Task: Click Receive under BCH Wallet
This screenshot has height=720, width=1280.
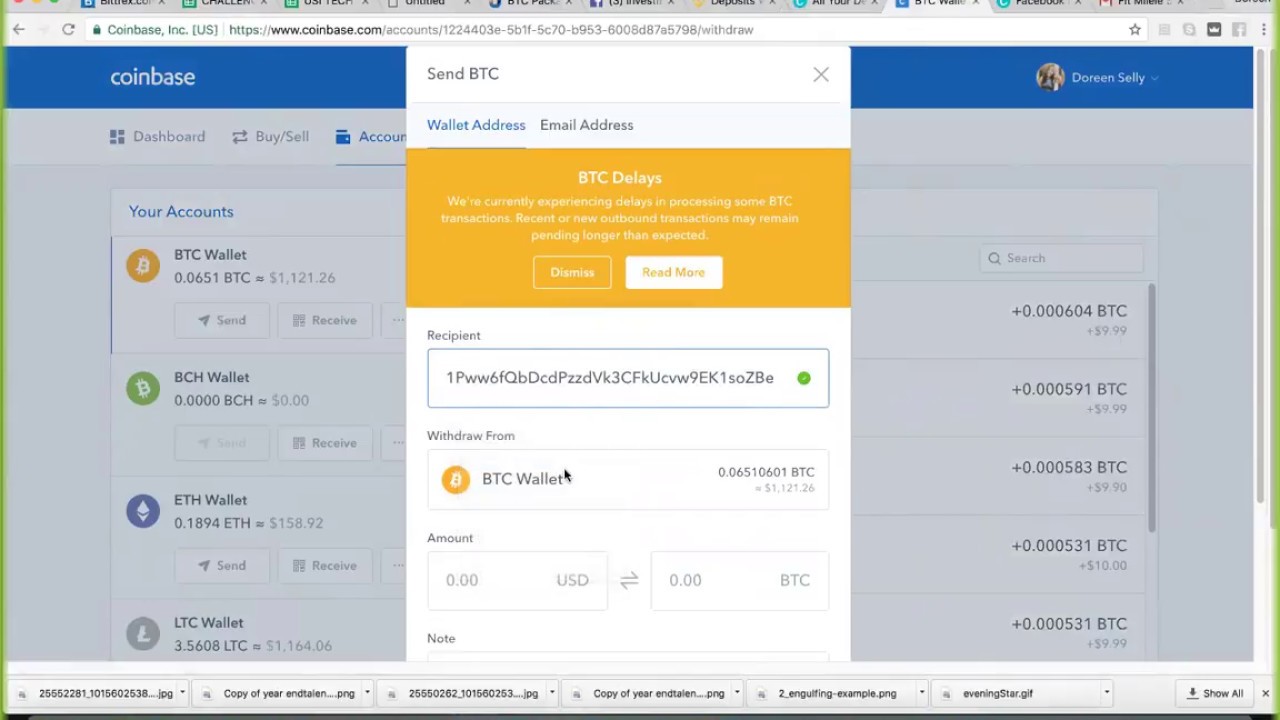Action: coord(325,443)
